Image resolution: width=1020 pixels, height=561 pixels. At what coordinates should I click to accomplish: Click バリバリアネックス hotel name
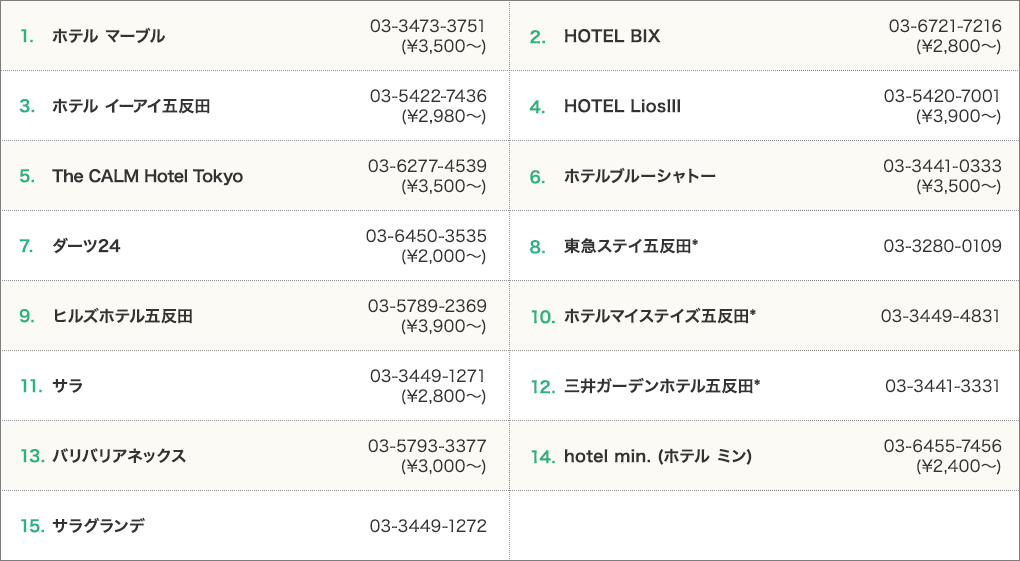pos(118,456)
